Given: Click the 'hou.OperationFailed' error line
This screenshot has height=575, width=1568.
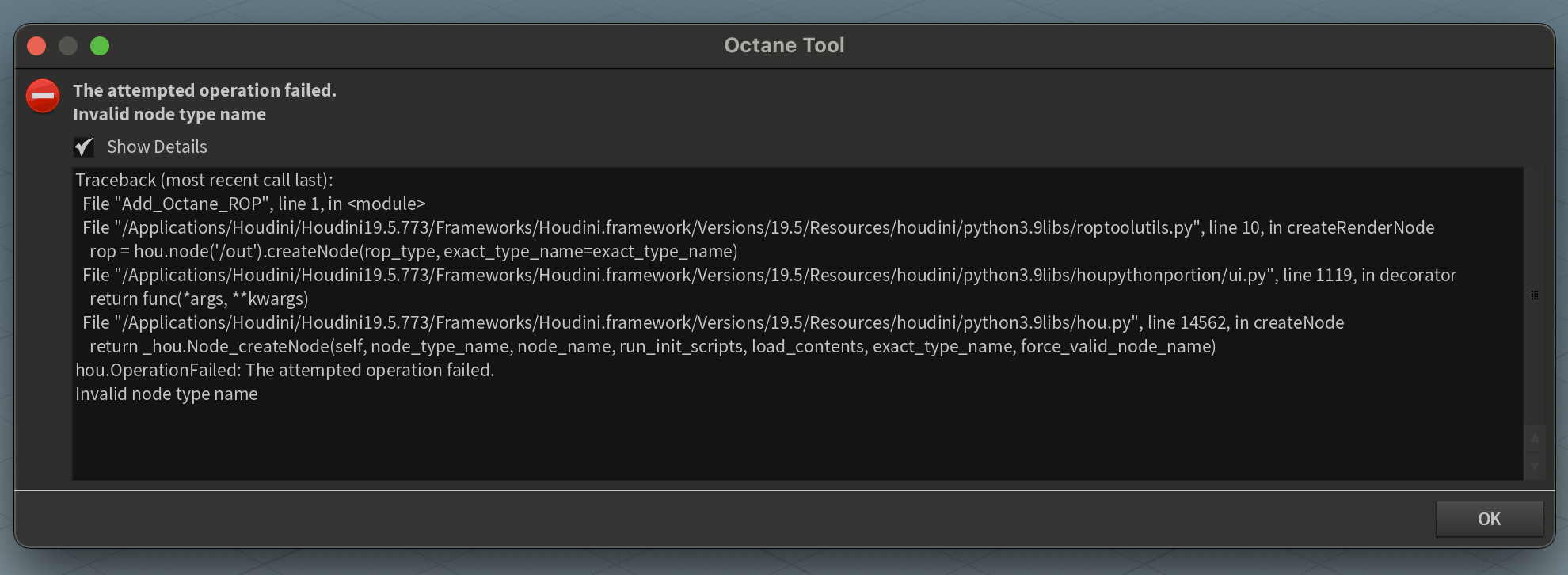Looking at the screenshot, I should [x=284, y=371].
